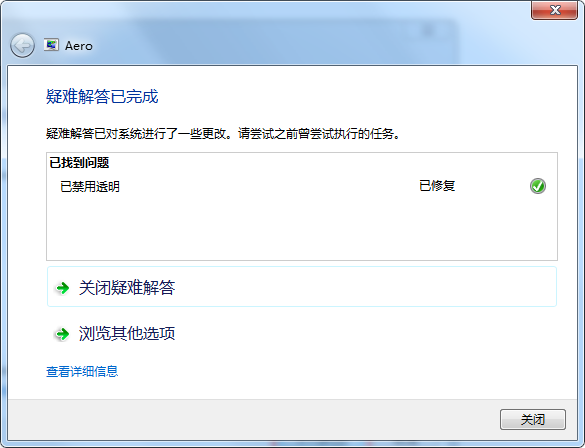This screenshot has width=585, height=448.
Task: Open 查看详细信息 link
Action: point(82,372)
